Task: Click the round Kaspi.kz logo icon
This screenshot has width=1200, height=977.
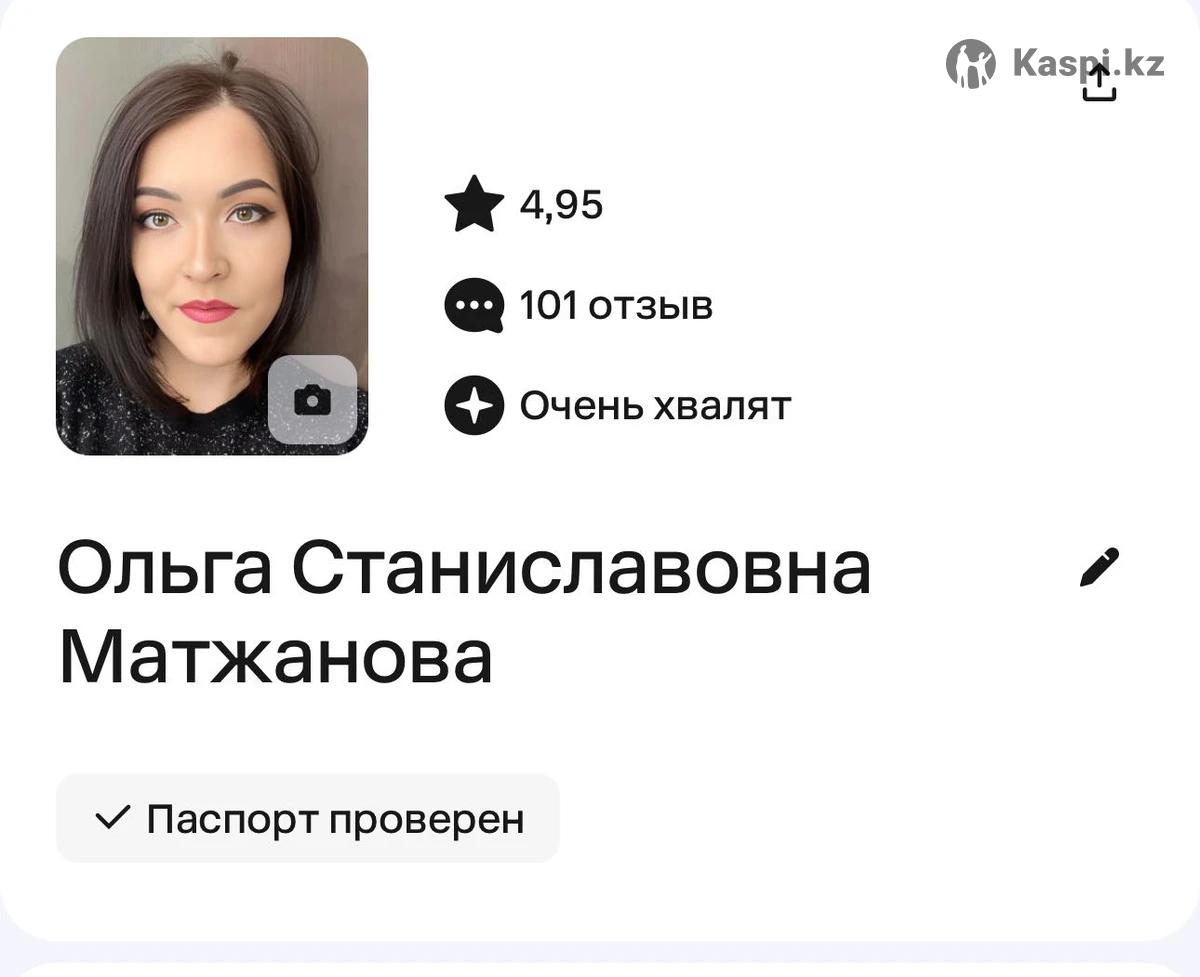Action: pyautogui.click(x=971, y=64)
